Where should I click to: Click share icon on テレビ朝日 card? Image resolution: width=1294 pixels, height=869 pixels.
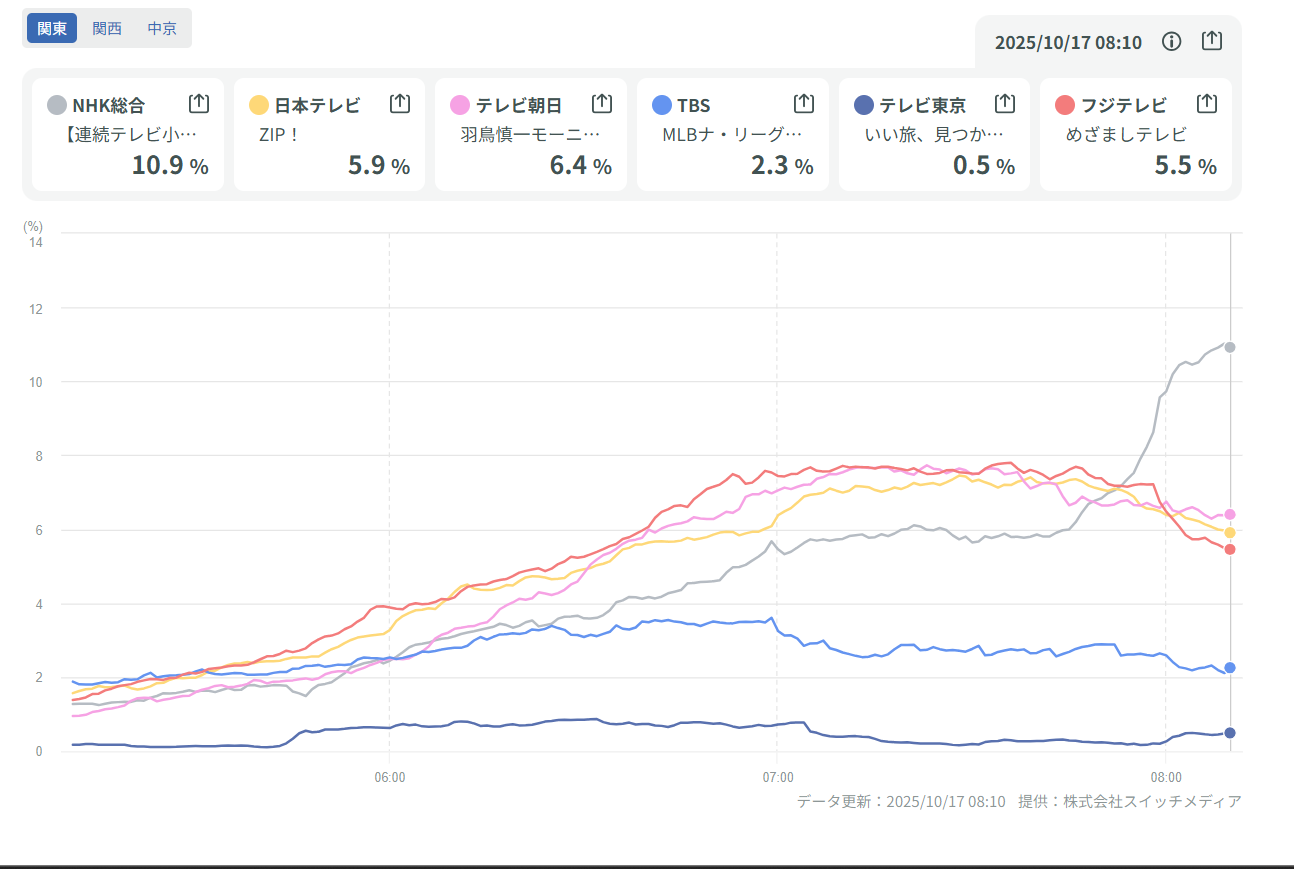(x=601, y=103)
